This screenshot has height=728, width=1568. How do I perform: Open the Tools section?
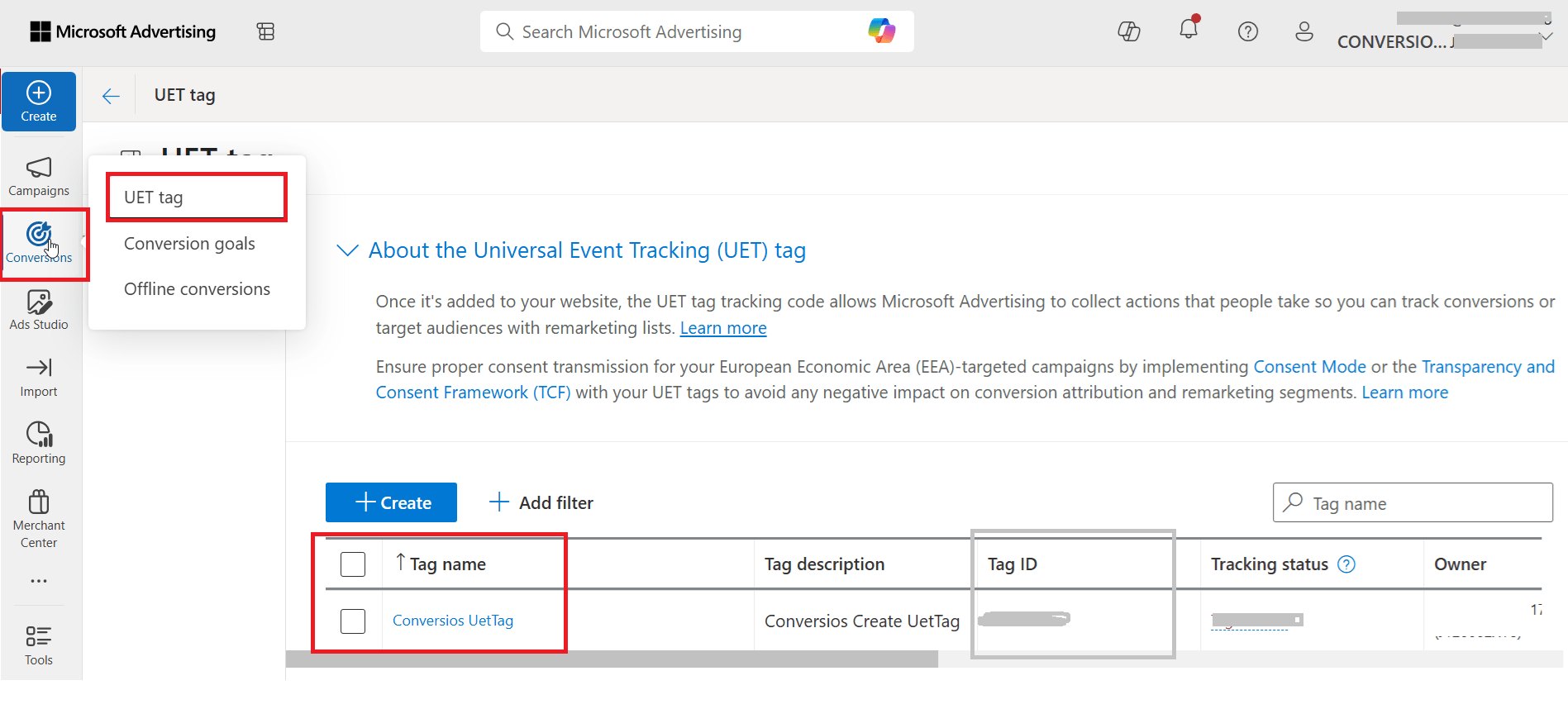click(x=39, y=645)
